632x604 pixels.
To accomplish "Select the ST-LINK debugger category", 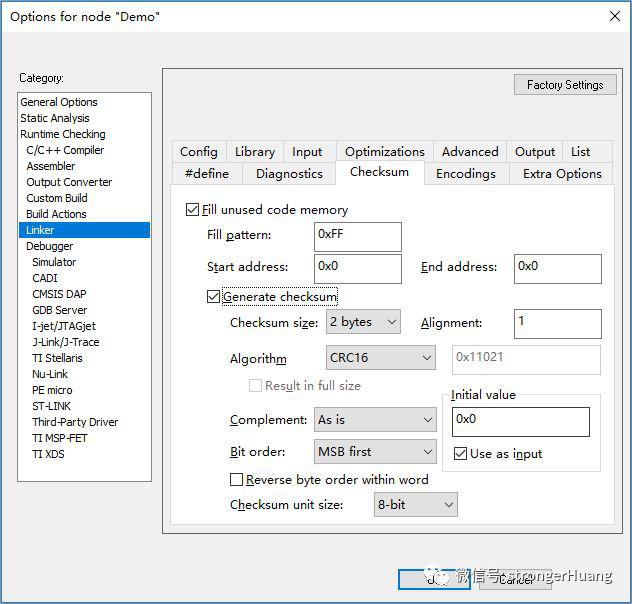I will pos(51,406).
